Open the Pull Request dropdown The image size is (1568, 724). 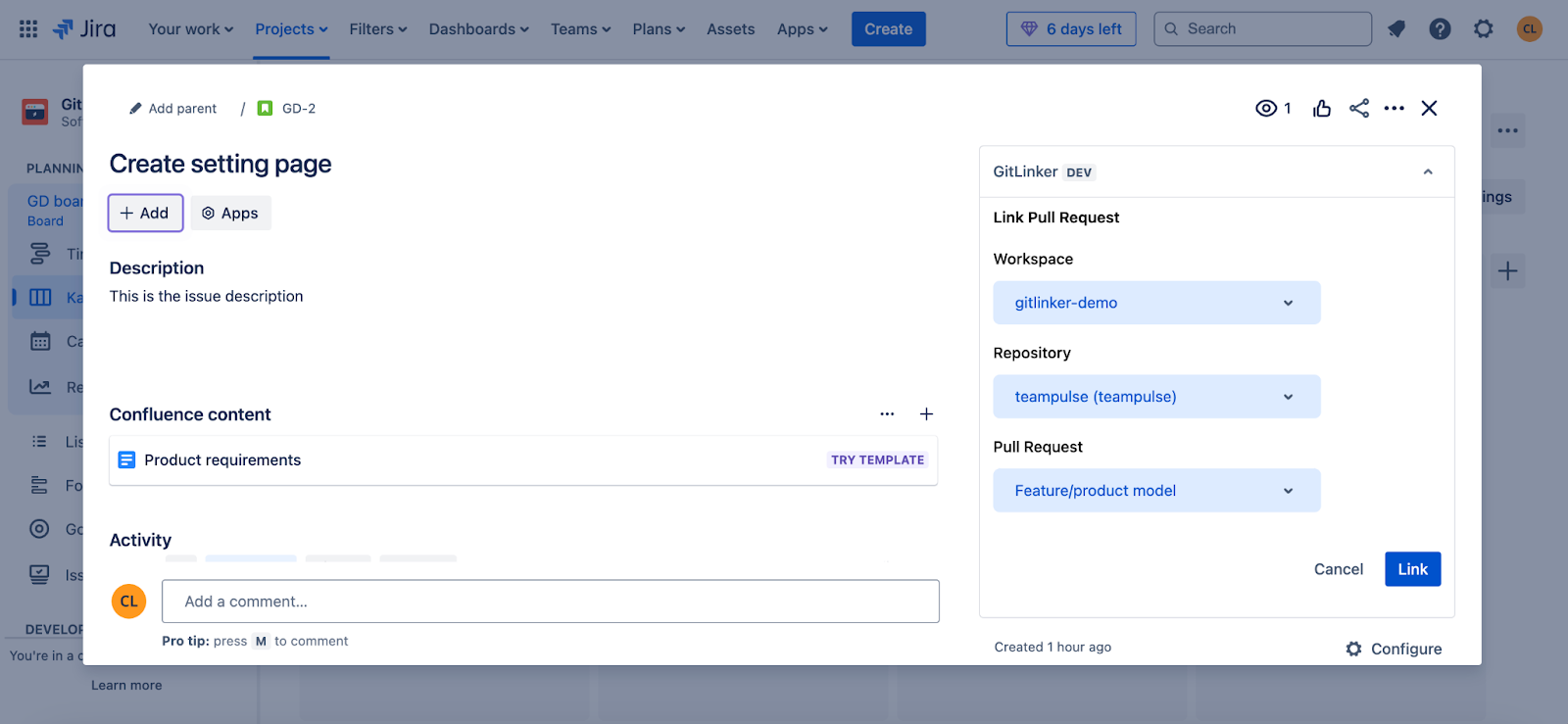tap(1156, 491)
